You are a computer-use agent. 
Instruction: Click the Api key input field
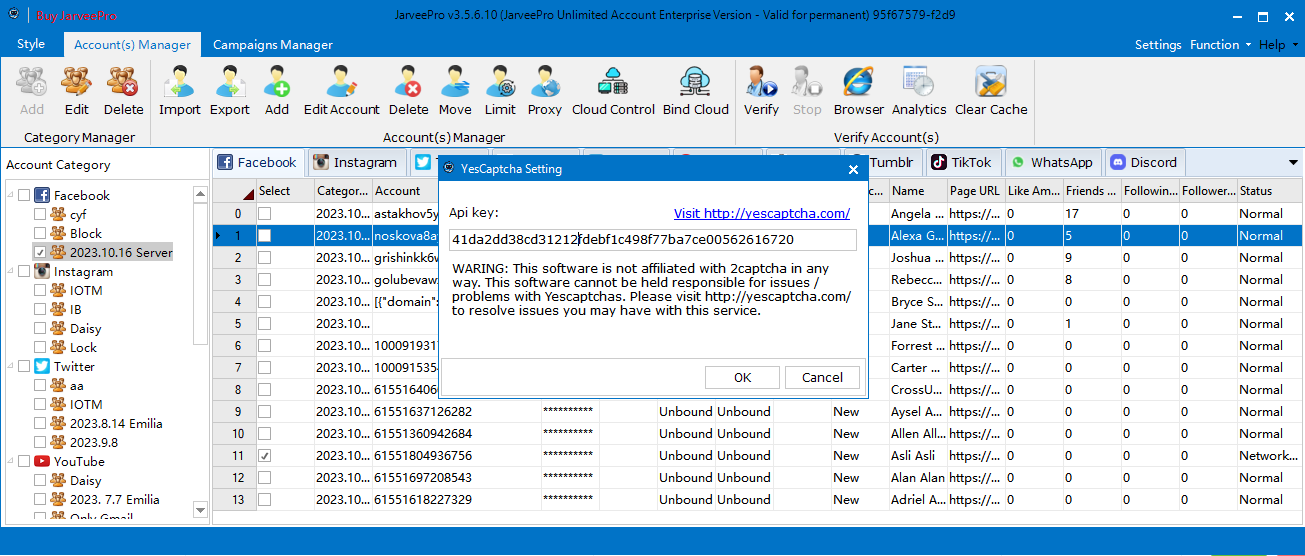(652, 240)
